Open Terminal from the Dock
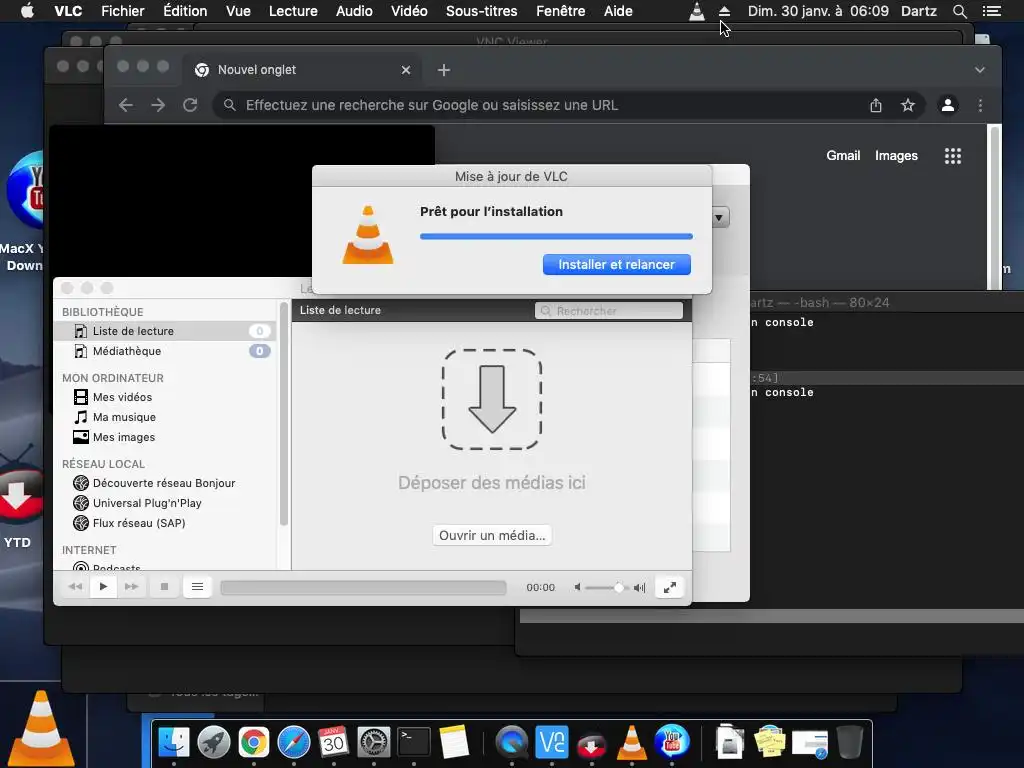 414,743
